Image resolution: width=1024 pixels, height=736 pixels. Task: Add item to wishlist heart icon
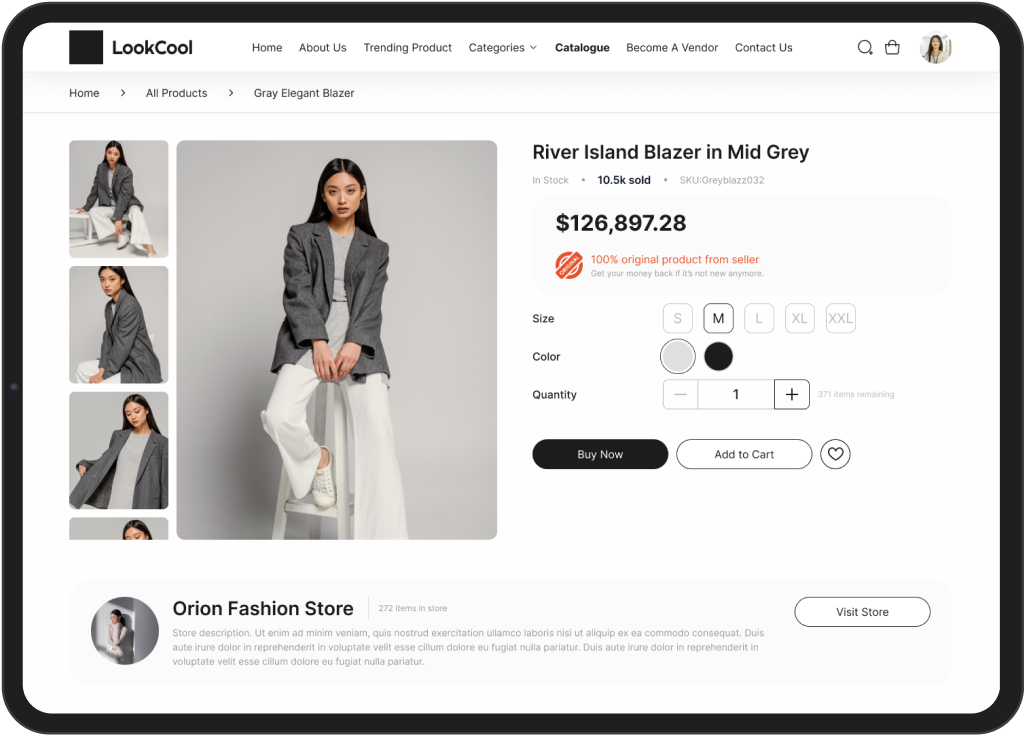(x=835, y=454)
